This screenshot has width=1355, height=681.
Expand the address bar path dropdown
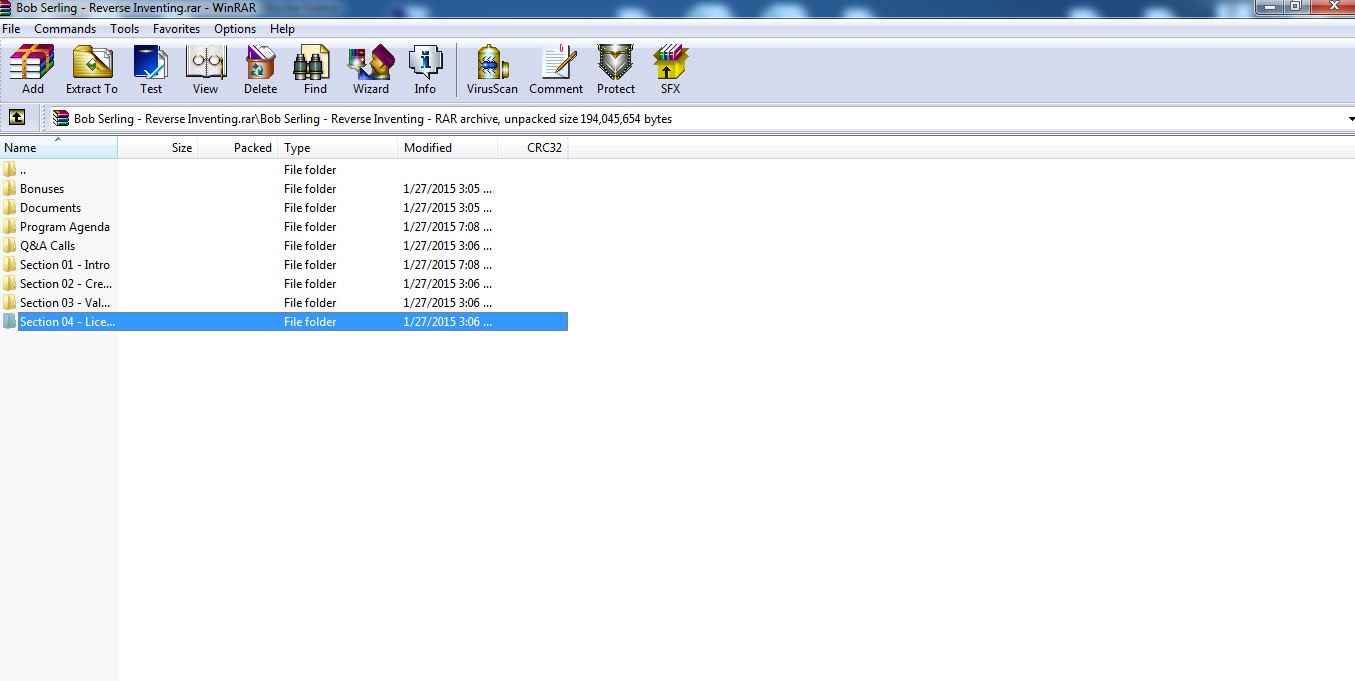coord(1349,119)
